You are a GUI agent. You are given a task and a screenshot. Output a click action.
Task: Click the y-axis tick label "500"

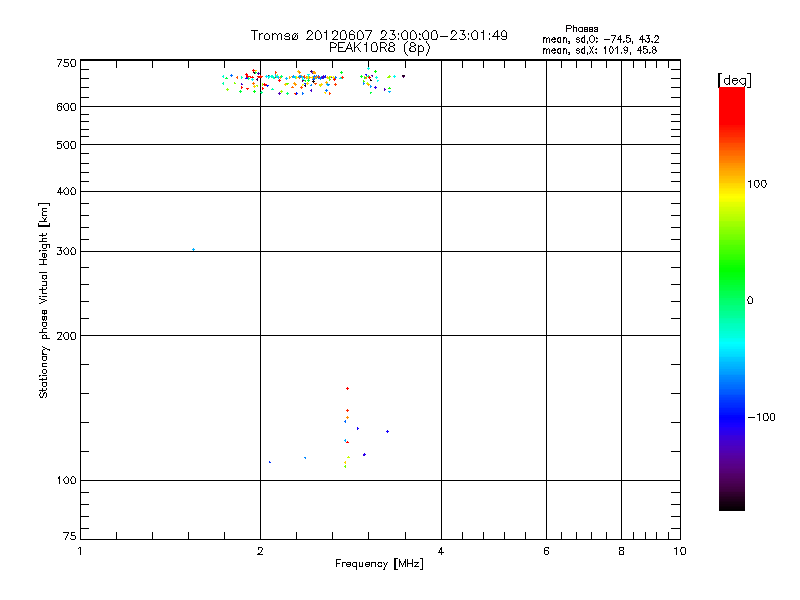click(66, 145)
